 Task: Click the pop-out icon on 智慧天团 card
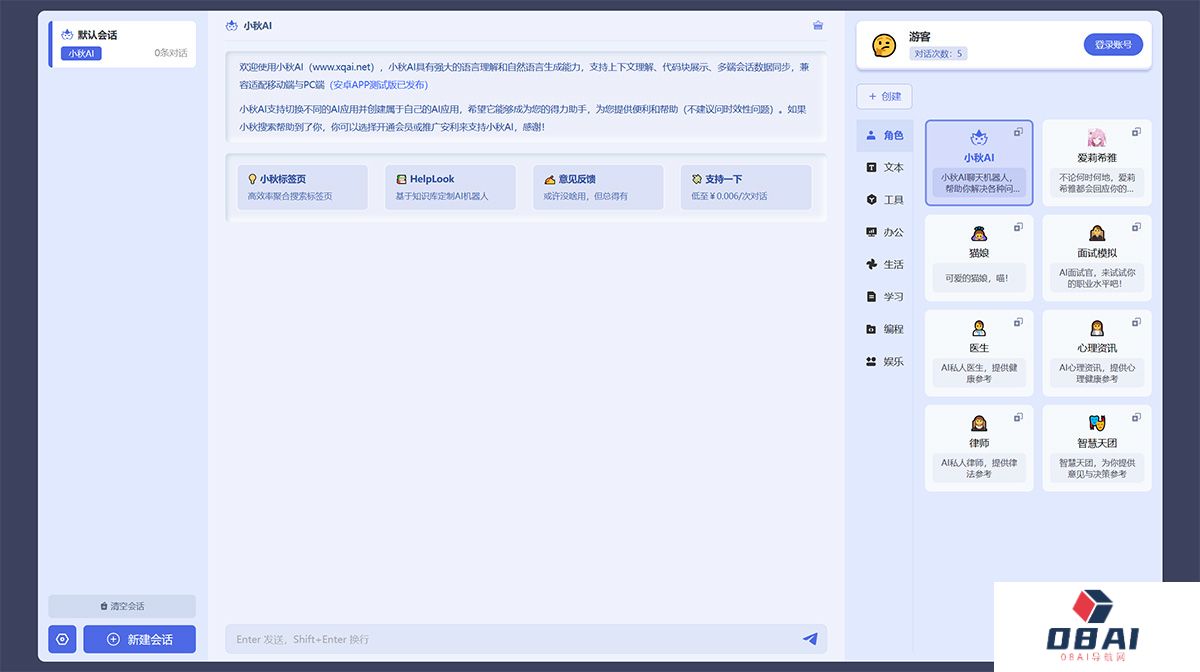pyautogui.click(x=1136, y=417)
